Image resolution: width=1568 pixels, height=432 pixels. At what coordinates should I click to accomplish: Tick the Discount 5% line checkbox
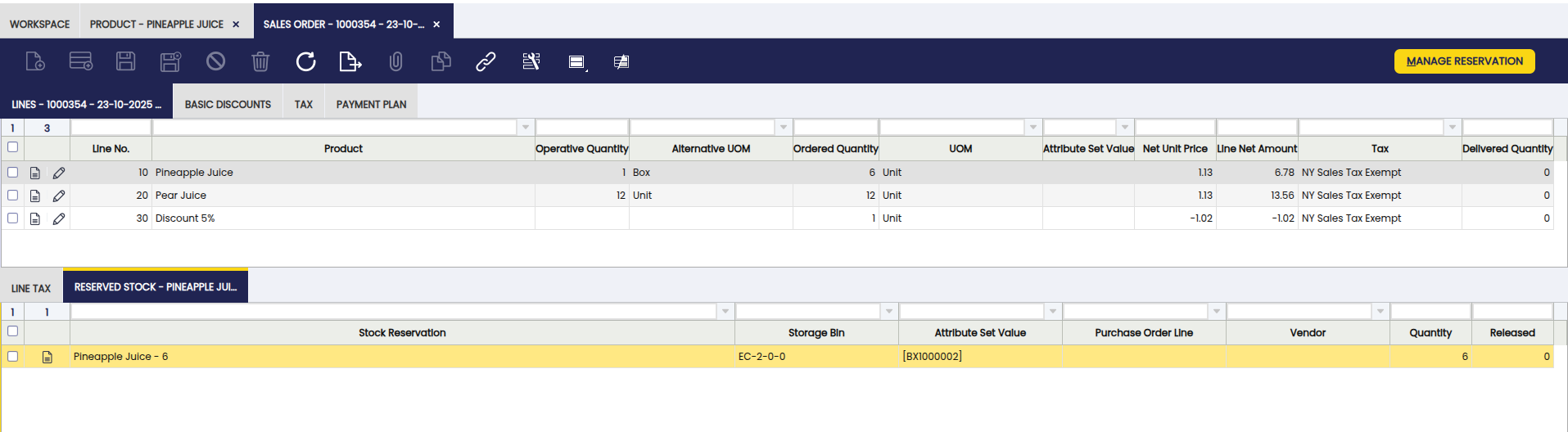pyautogui.click(x=12, y=218)
